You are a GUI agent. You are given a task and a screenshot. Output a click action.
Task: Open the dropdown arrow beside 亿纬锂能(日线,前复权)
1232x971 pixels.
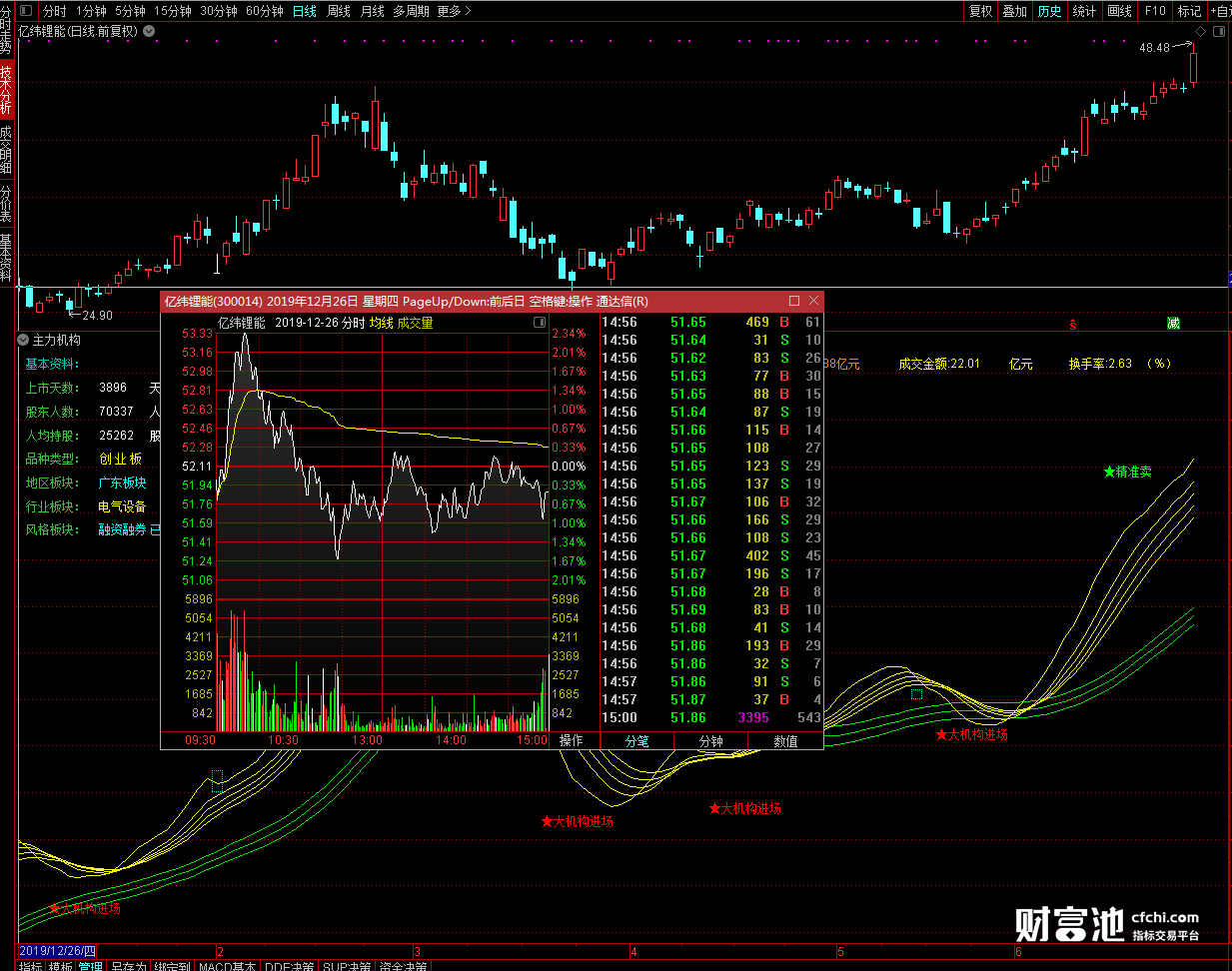pyautogui.click(x=149, y=31)
